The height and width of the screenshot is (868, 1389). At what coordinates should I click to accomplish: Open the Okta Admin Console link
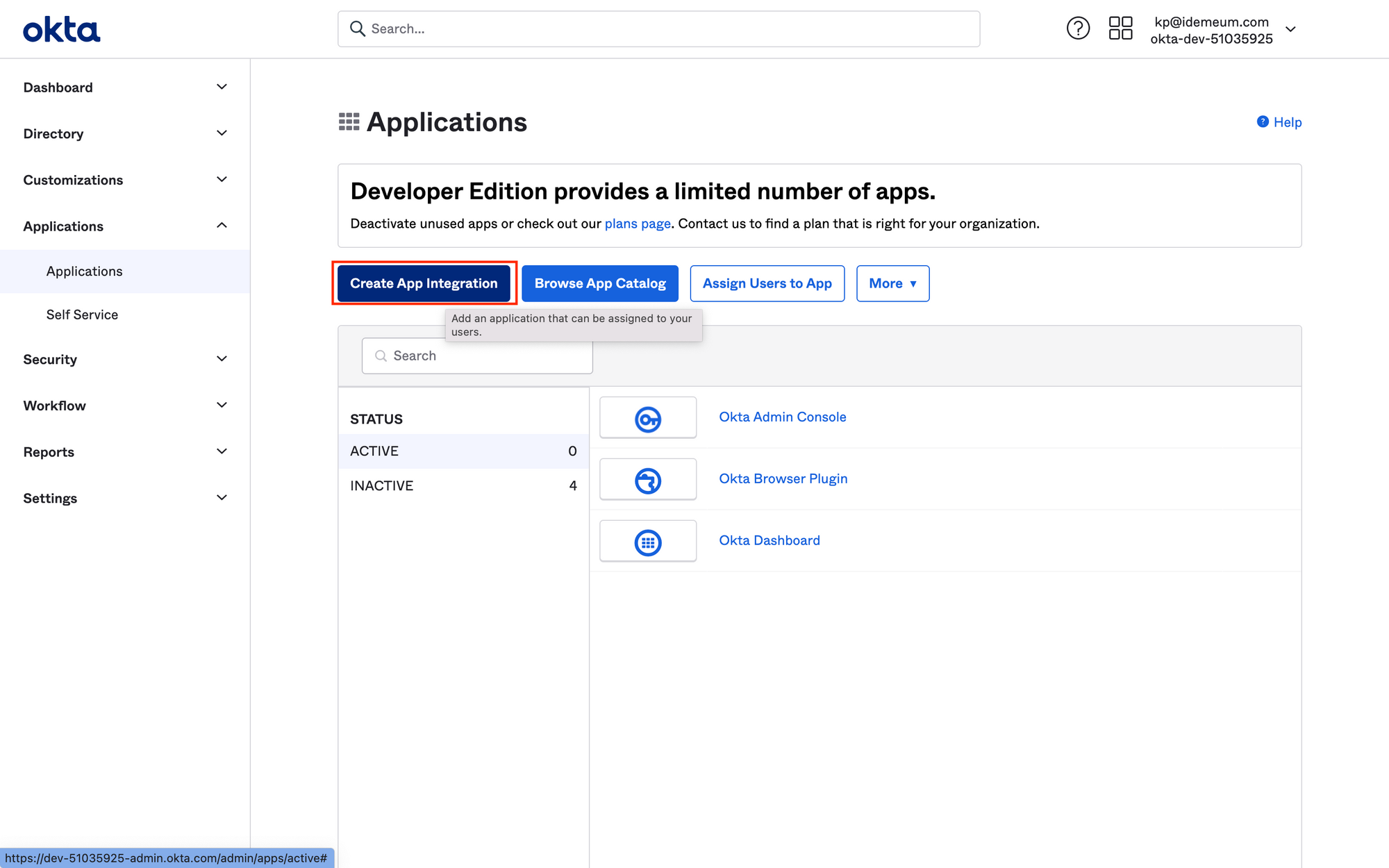pyautogui.click(x=783, y=417)
